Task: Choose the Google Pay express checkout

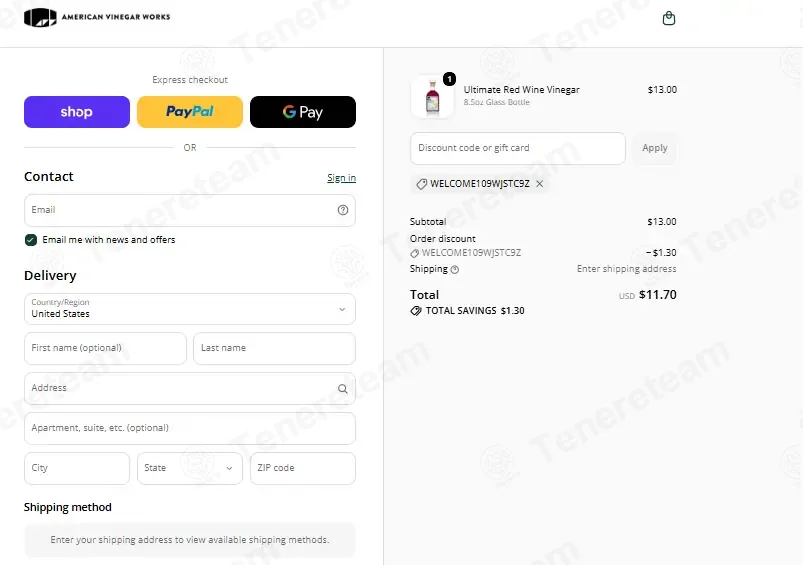Action: pos(303,112)
